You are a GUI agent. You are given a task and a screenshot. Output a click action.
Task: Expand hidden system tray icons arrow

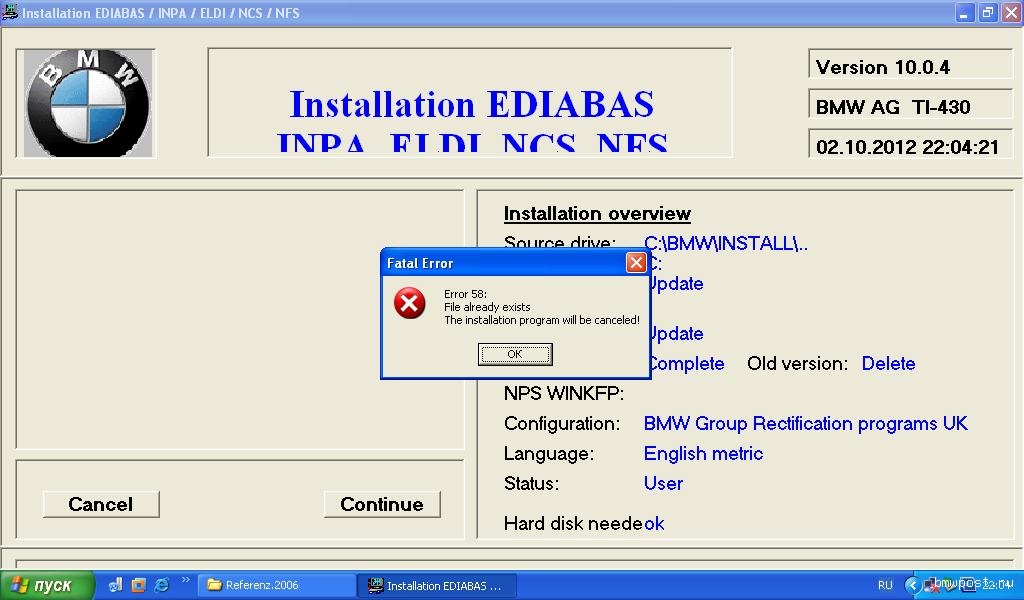coord(912,585)
